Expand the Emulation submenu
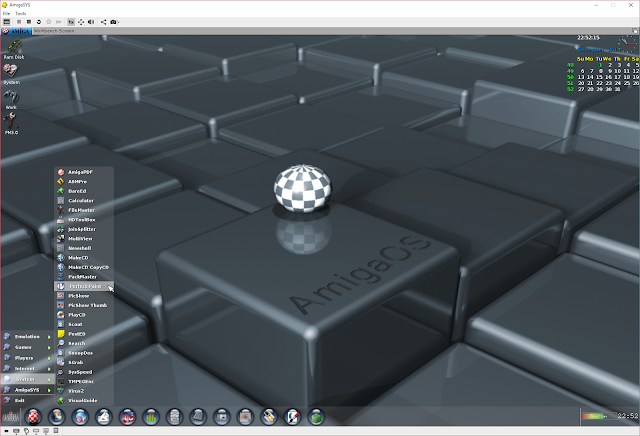The width and height of the screenshot is (640, 436). 27,337
